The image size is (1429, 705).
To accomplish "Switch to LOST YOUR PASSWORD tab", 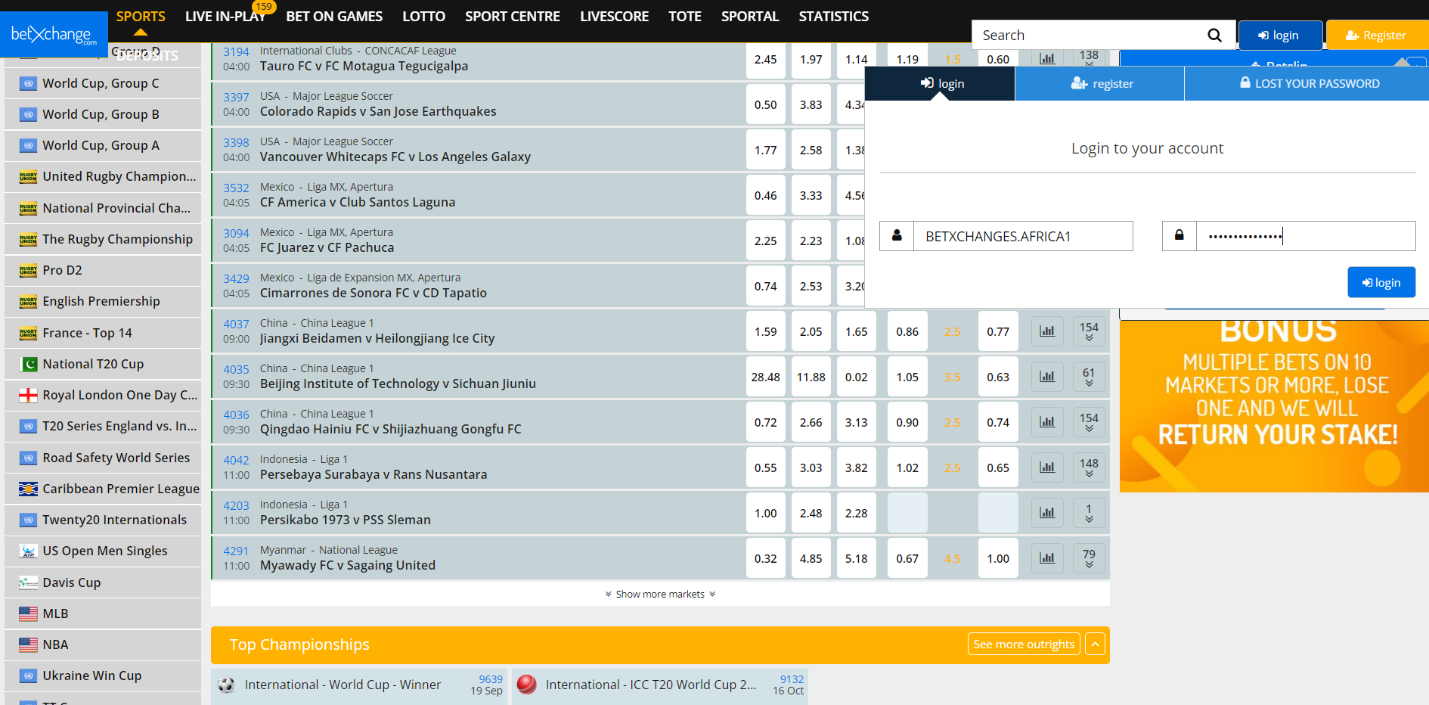I will (1306, 84).
